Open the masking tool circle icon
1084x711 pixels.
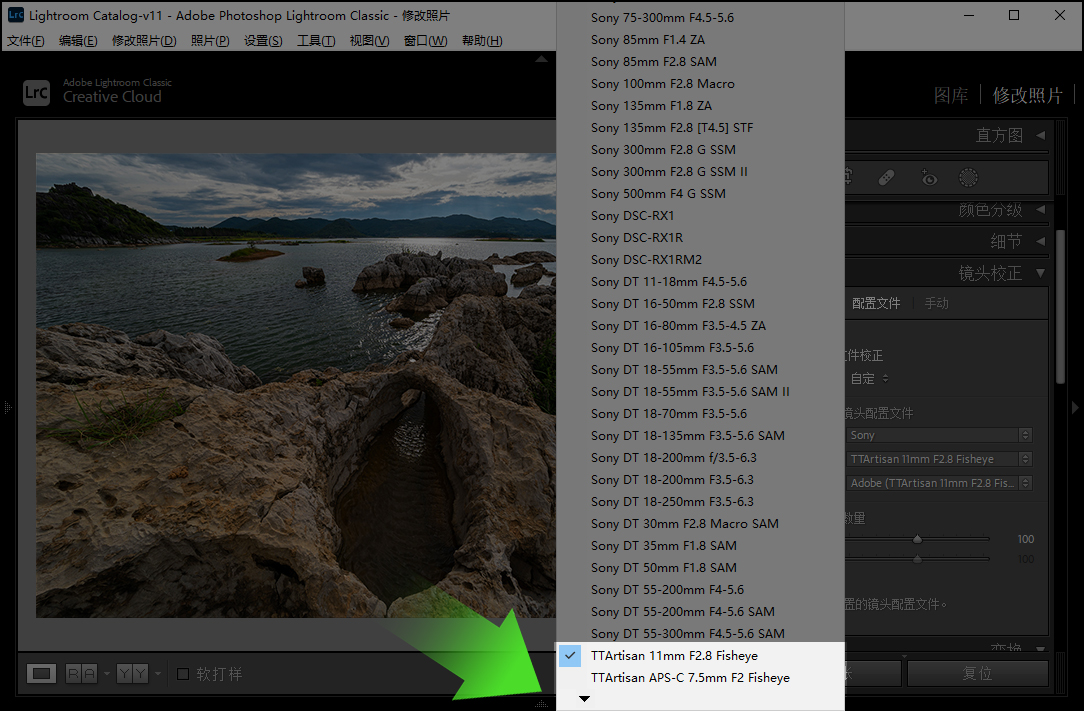click(x=968, y=178)
